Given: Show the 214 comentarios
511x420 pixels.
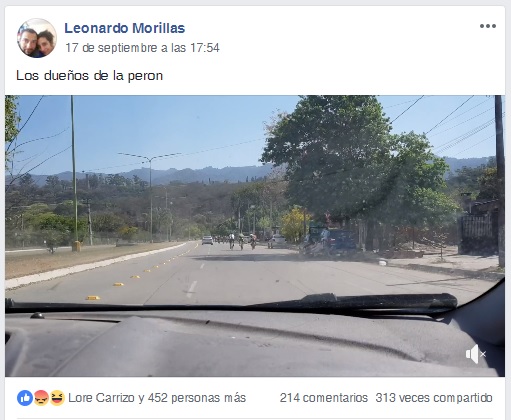Looking at the screenshot, I should pyautogui.click(x=324, y=398).
